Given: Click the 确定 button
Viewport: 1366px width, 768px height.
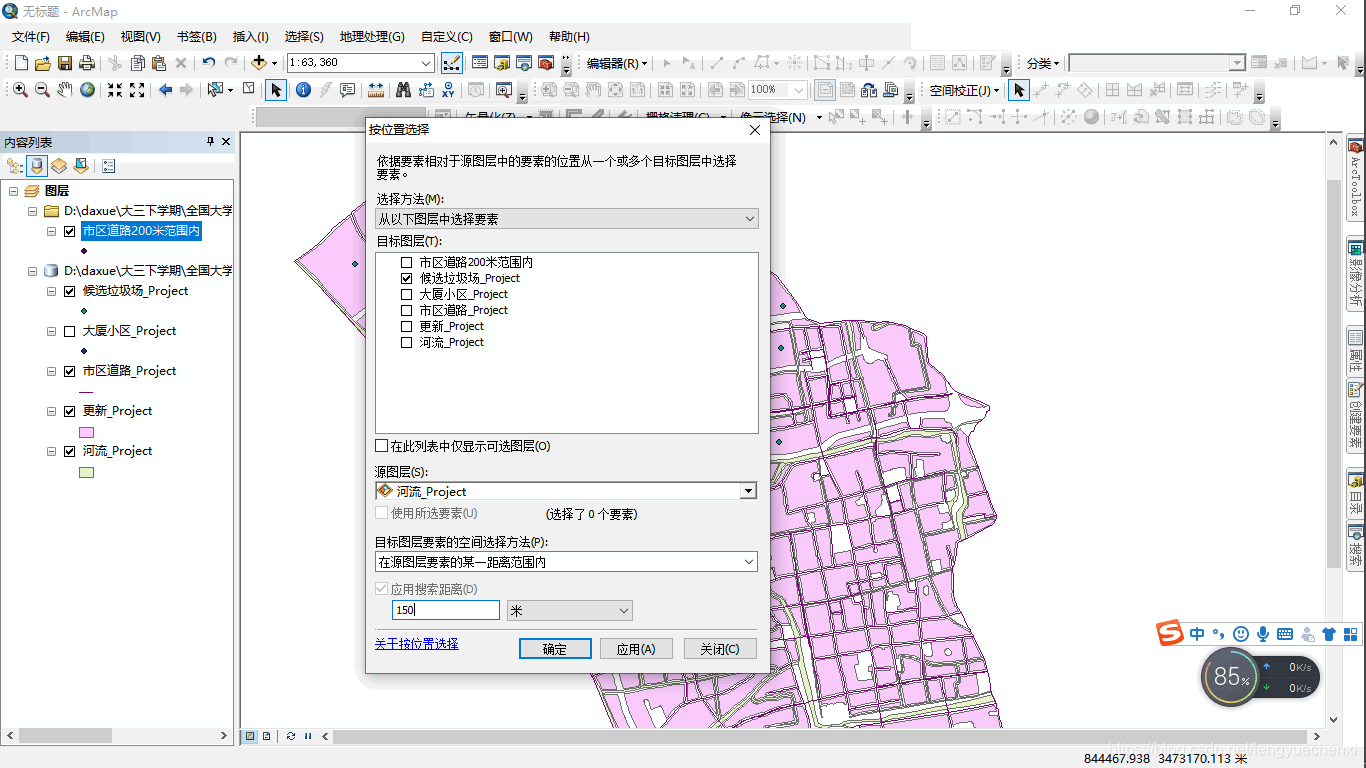Looking at the screenshot, I should click(x=555, y=649).
